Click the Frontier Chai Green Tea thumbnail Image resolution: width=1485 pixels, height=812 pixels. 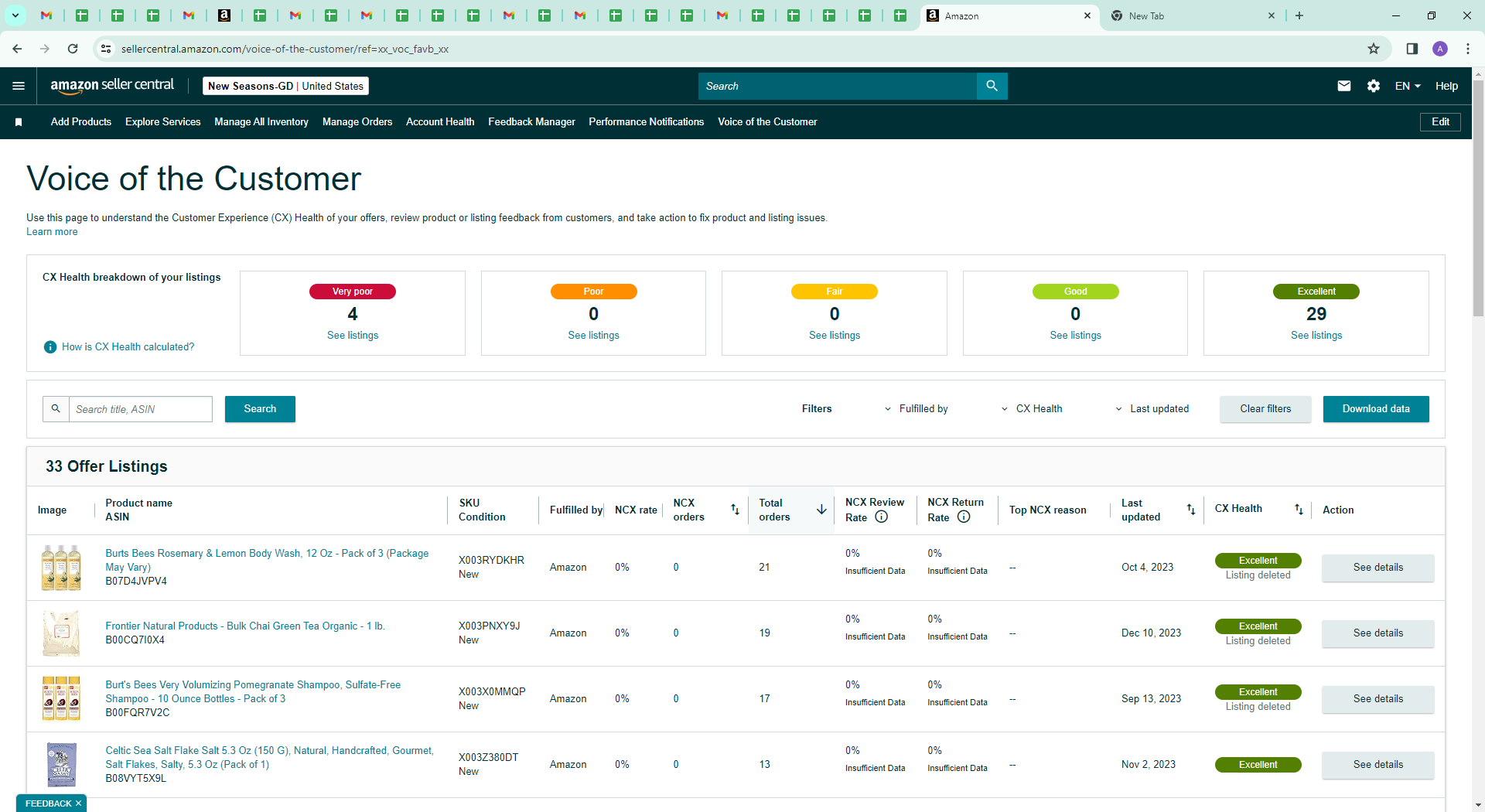click(61, 633)
